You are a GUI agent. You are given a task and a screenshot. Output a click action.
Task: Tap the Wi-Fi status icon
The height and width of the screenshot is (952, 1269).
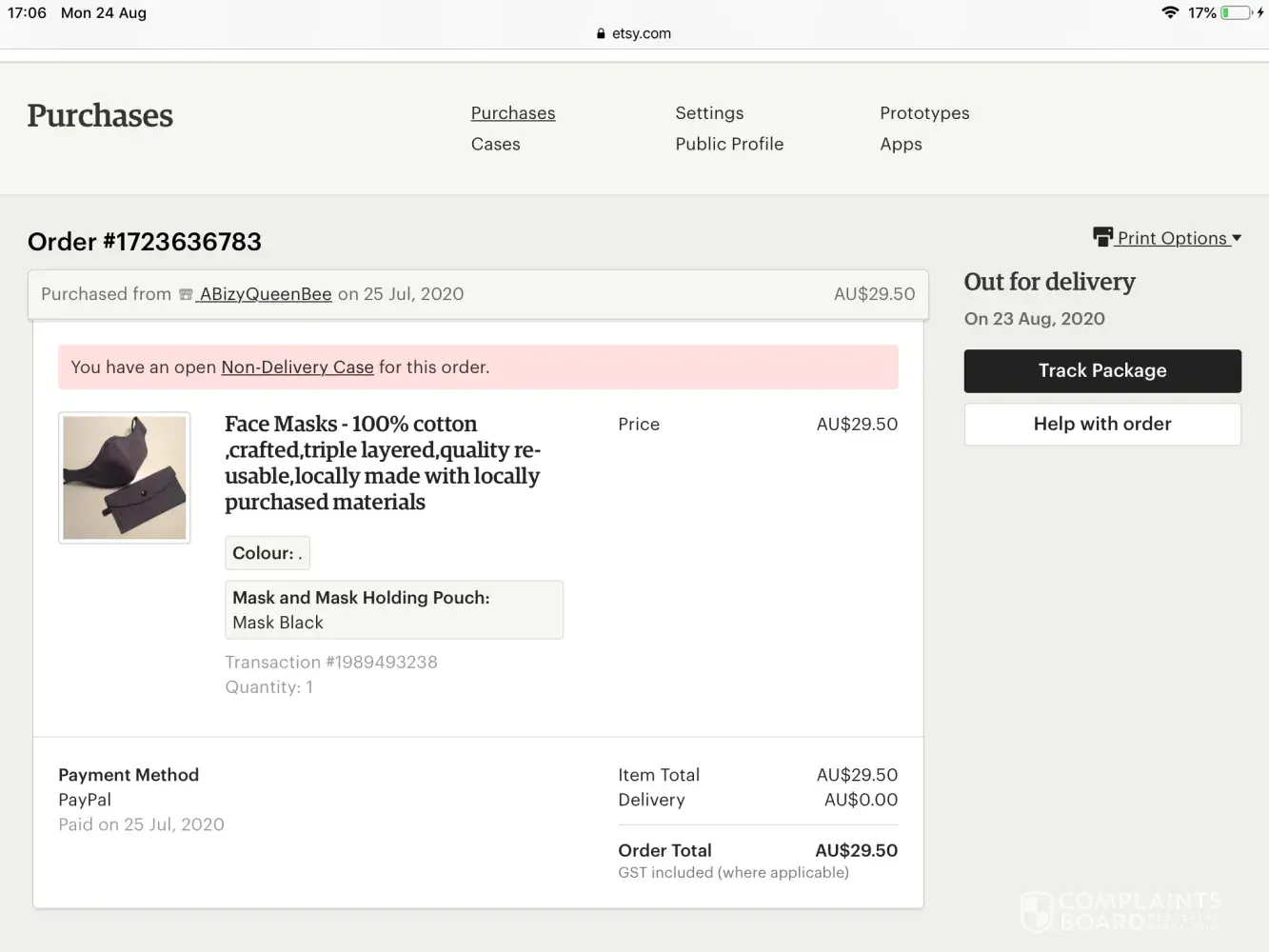(x=1170, y=12)
